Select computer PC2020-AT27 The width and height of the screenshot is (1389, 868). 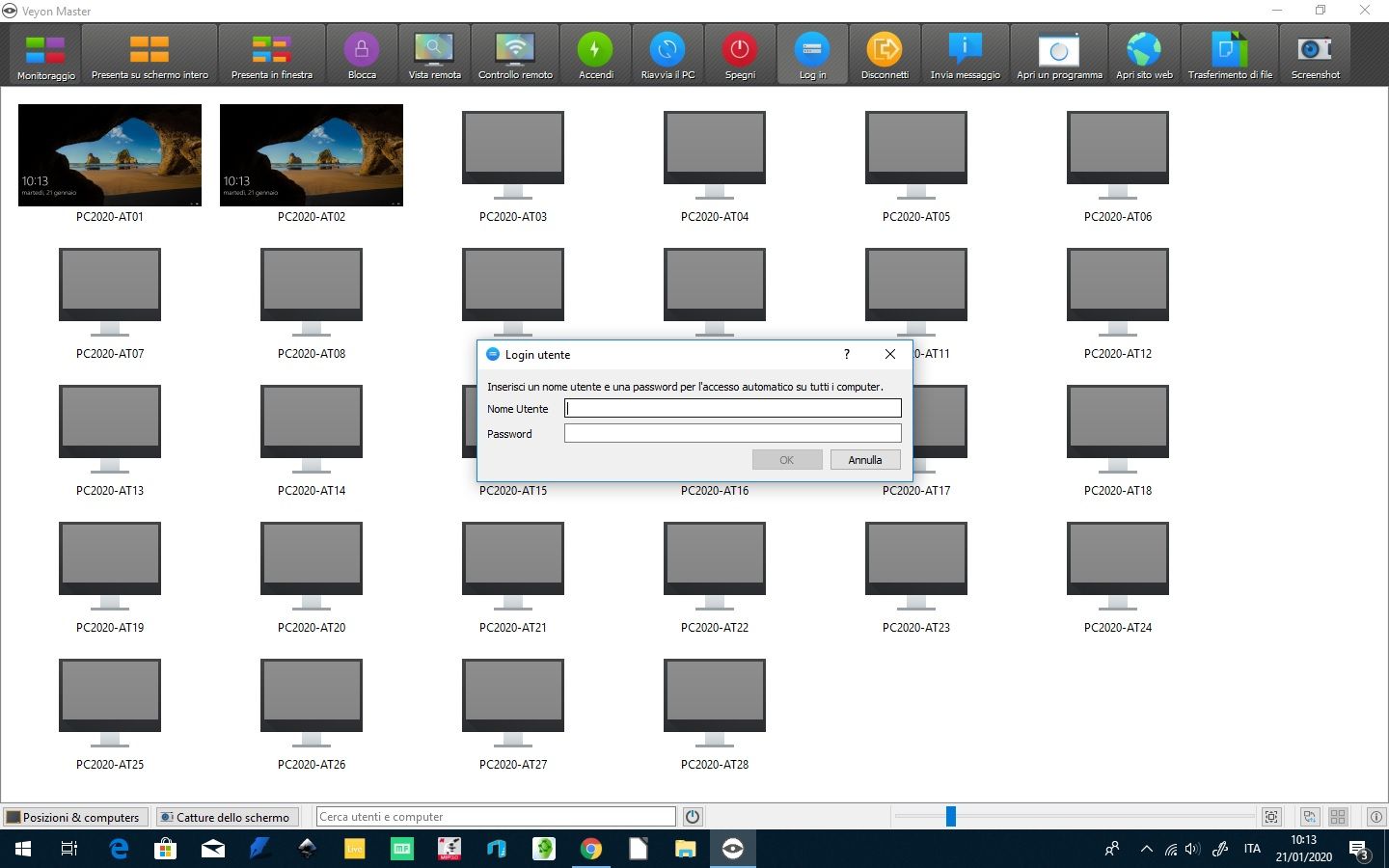tap(513, 713)
